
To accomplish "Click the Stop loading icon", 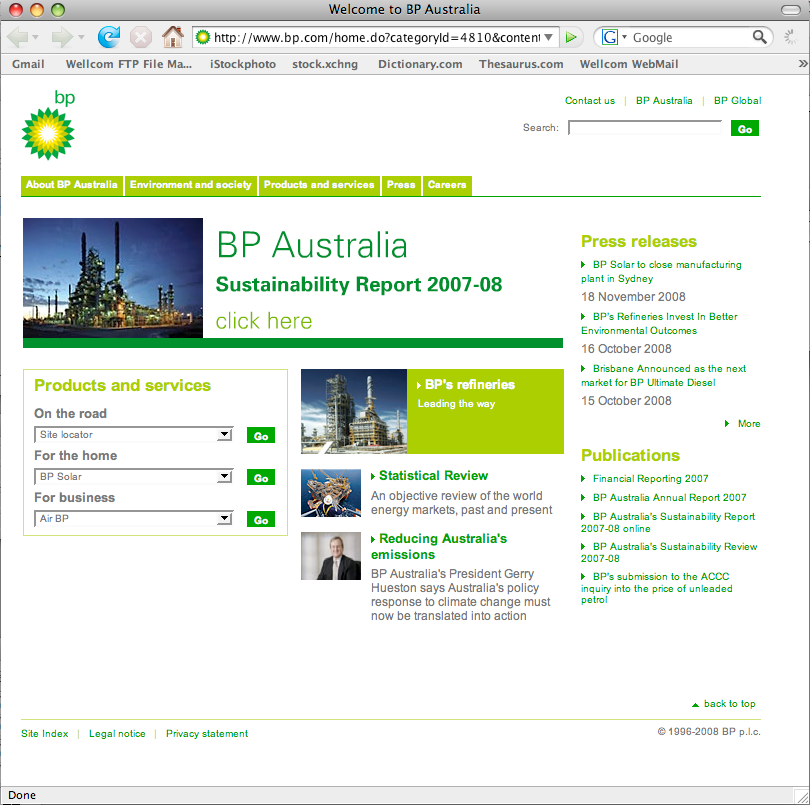I will tap(141, 37).
